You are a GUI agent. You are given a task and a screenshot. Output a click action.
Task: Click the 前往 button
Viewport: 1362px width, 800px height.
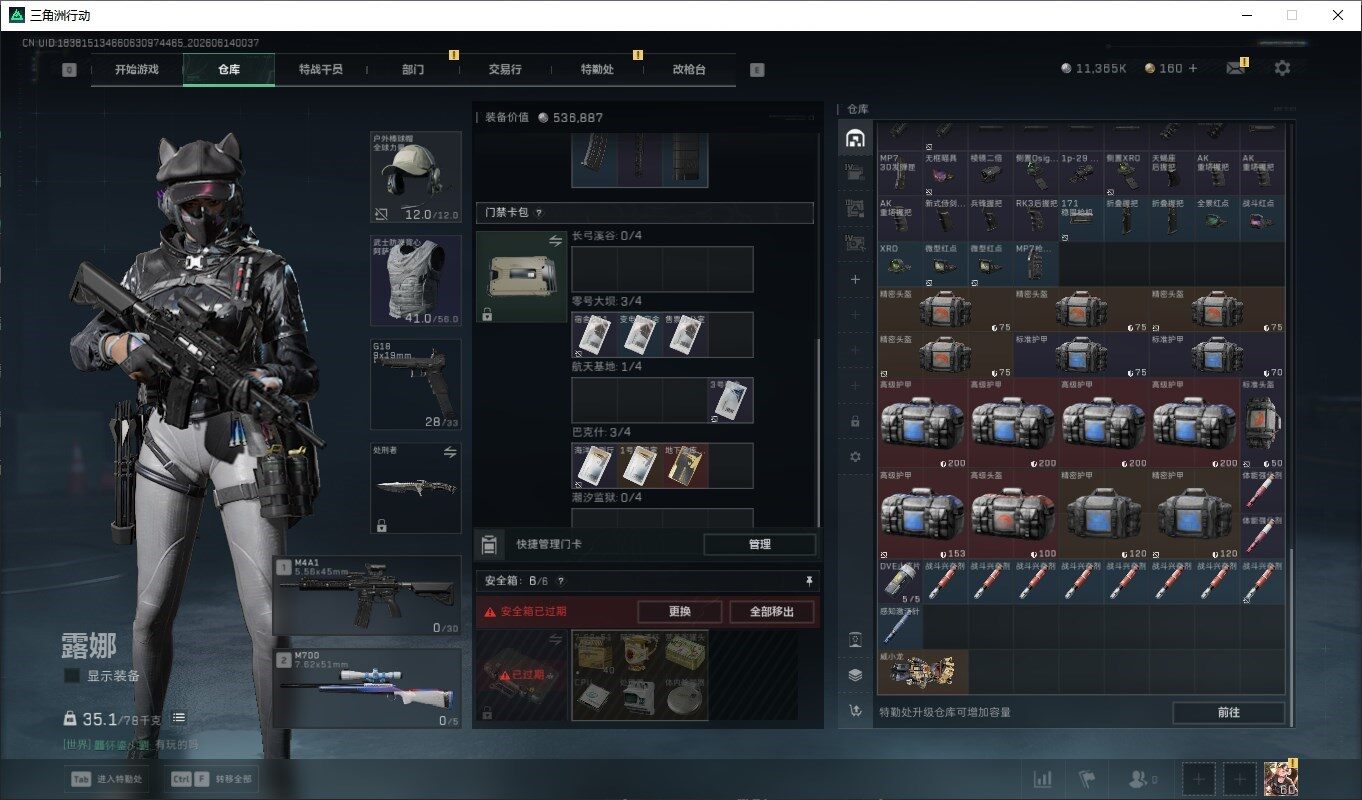1229,713
